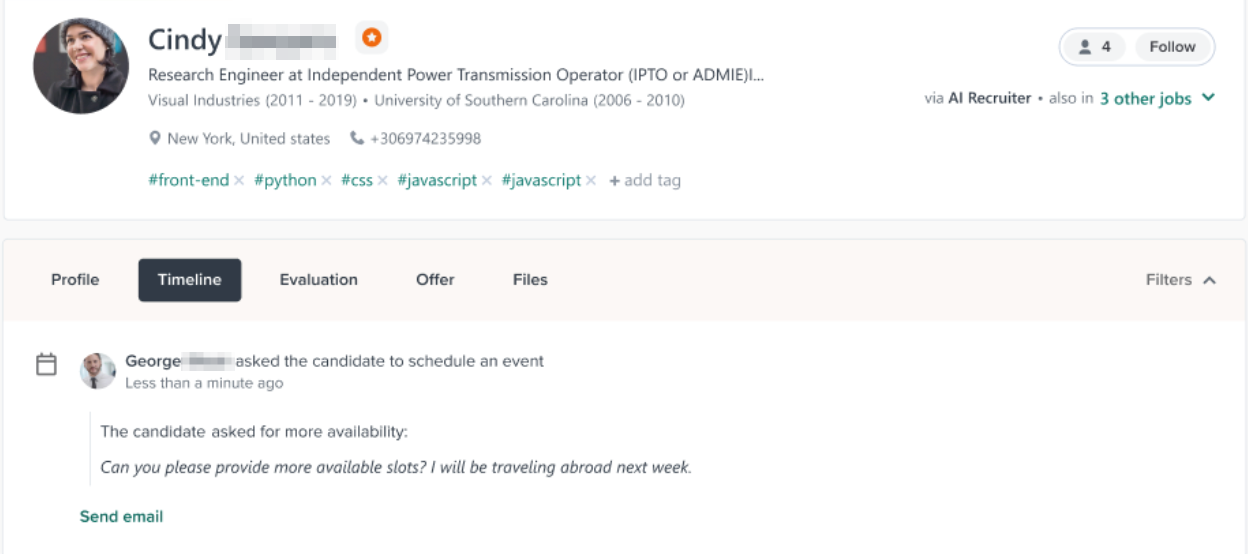Click the Send email link
Screen dimensions: 1248x554
(121, 517)
